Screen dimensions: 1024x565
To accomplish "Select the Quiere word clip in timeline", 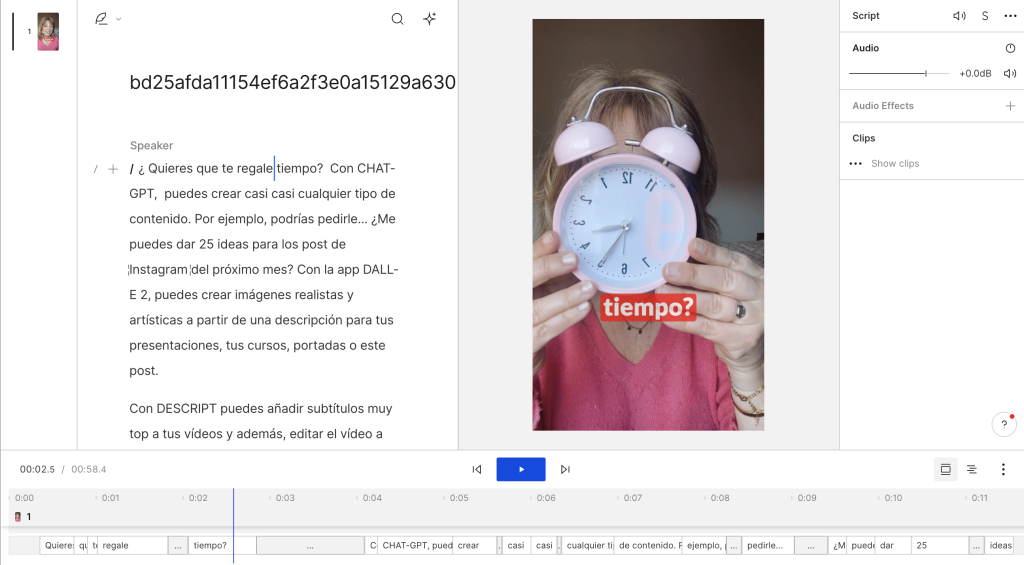I will click(57, 545).
